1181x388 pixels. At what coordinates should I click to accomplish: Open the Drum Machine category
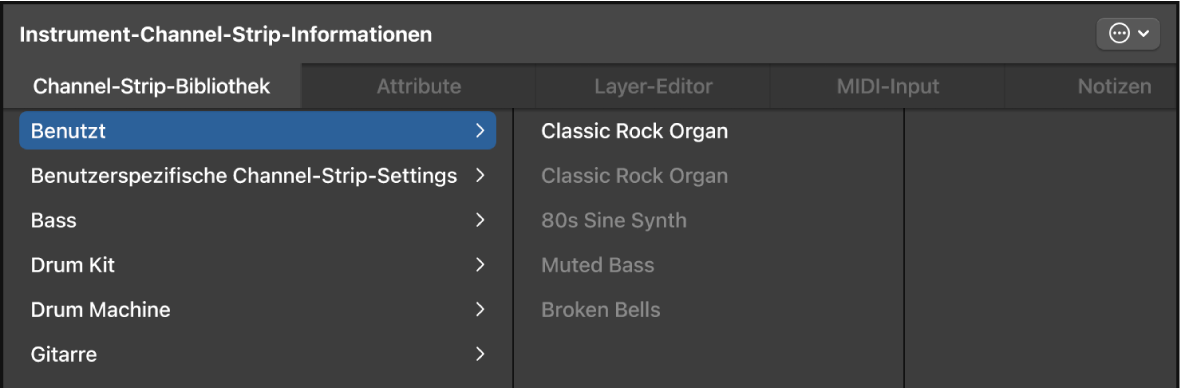coord(257,310)
